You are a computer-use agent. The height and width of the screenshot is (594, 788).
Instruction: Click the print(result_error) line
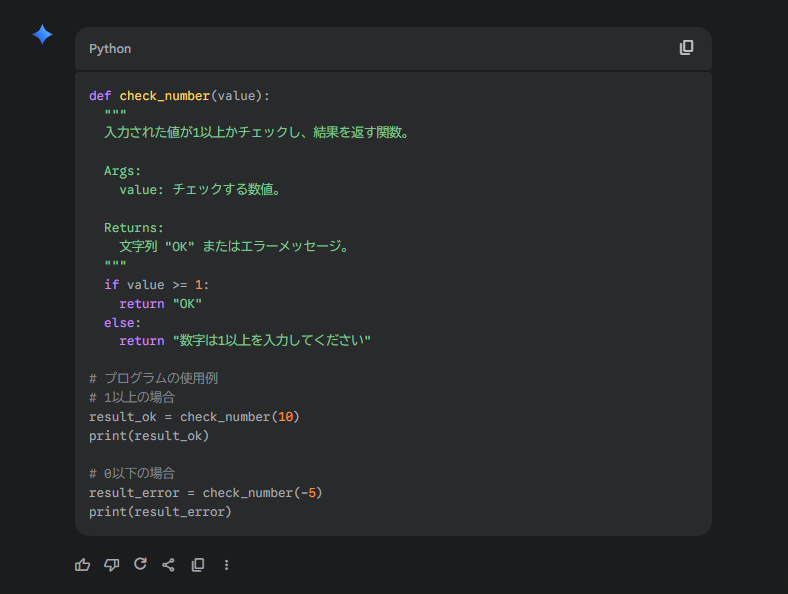click(x=160, y=512)
